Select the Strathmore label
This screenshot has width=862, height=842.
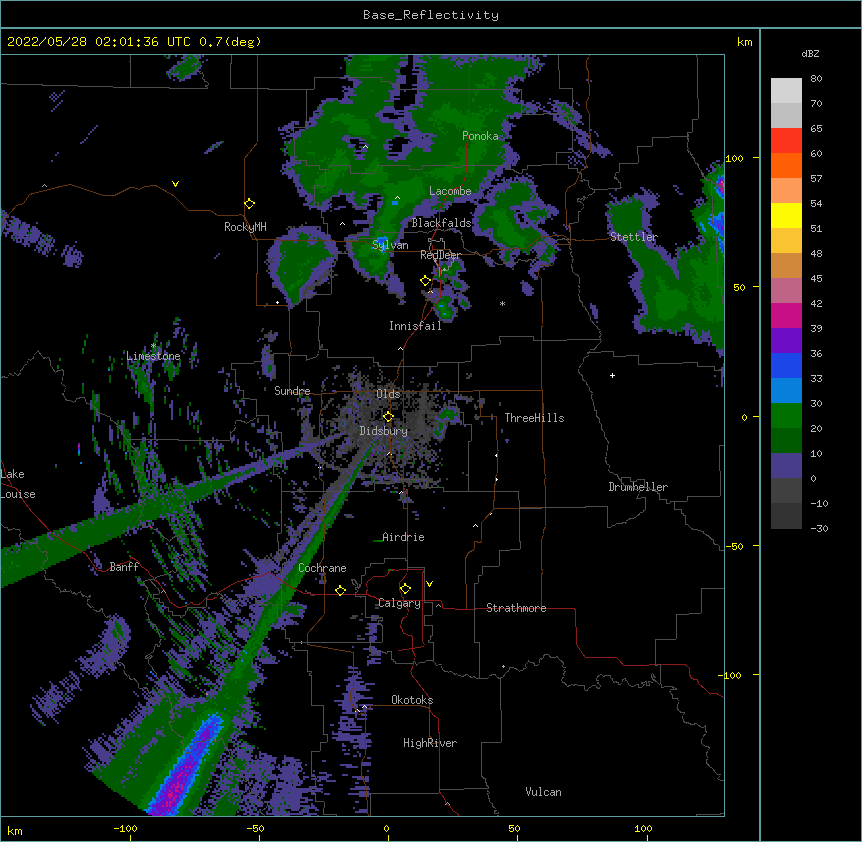(516, 608)
